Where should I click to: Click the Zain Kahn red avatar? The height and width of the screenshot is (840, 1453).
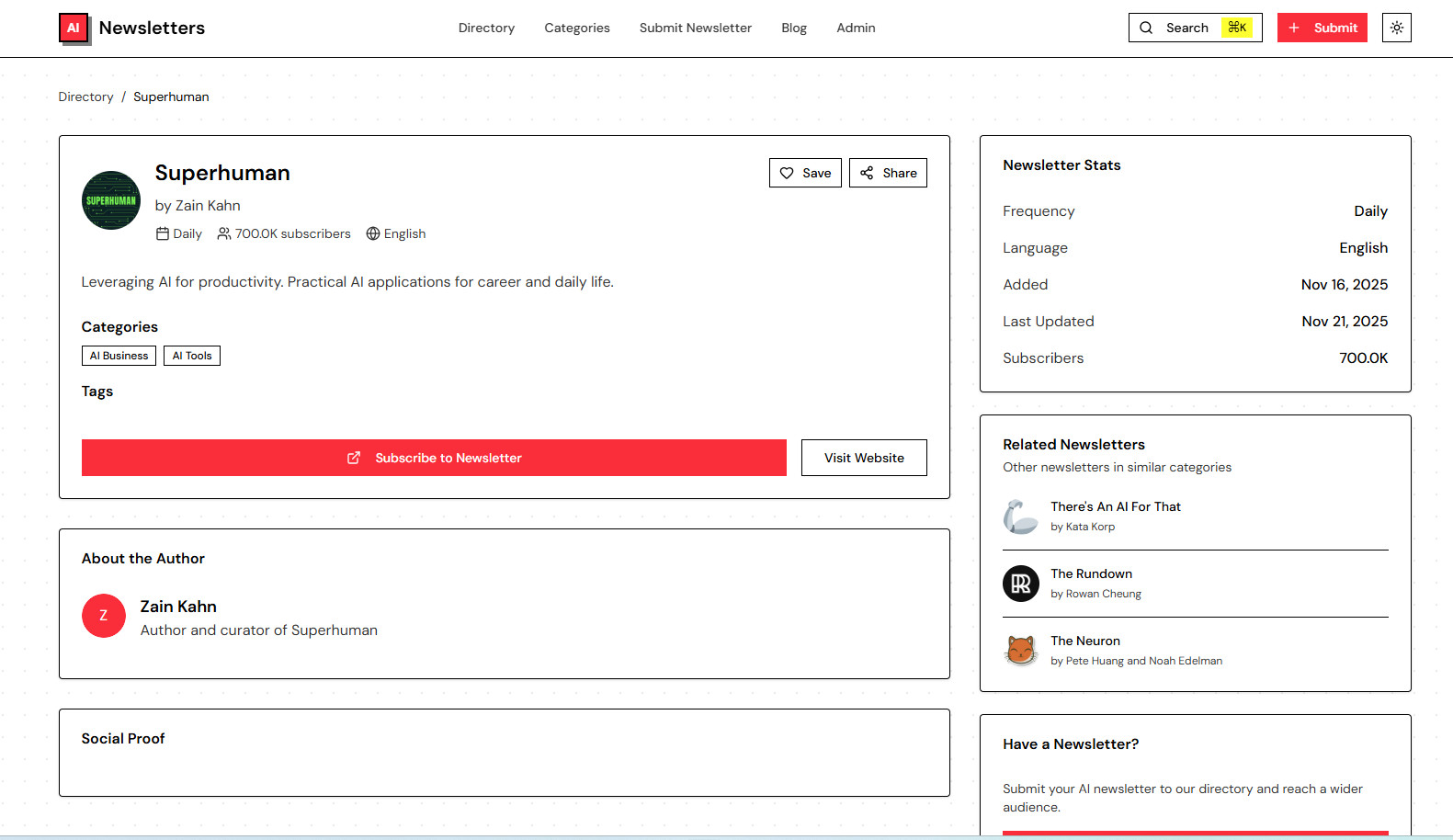click(x=104, y=616)
